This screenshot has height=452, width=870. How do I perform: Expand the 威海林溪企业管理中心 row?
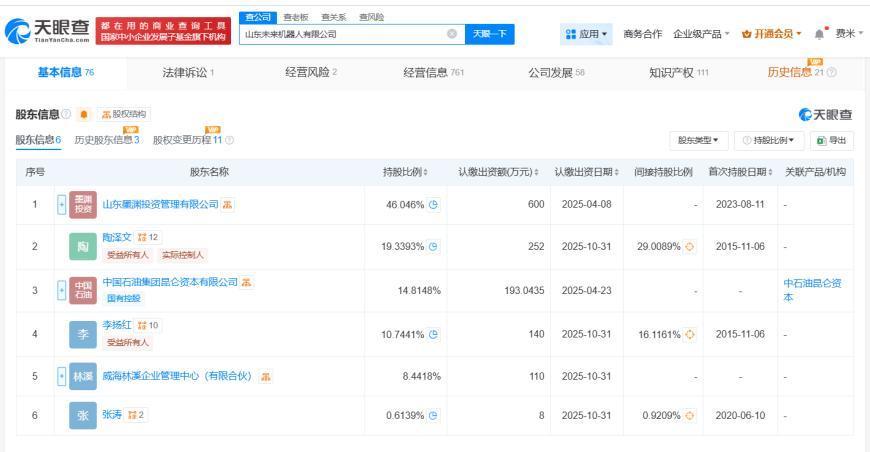coord(62,376)
